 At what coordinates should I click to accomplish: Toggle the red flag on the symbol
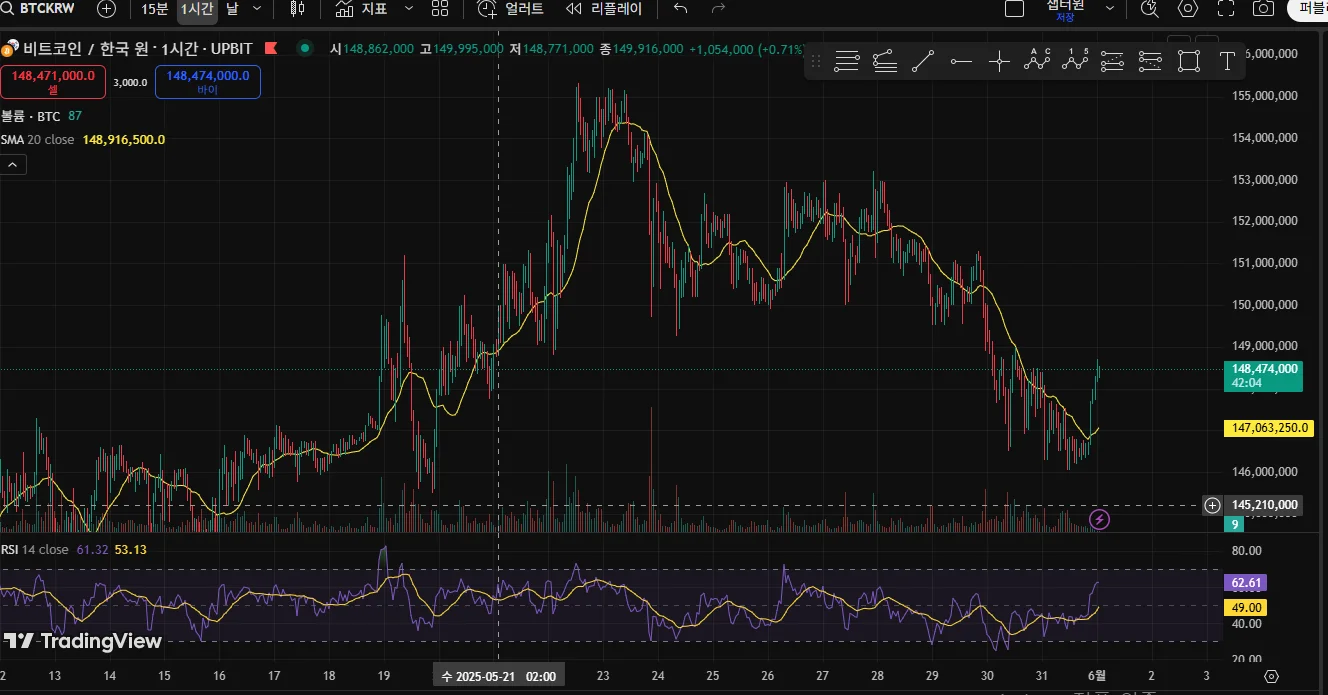pos(271,48)
